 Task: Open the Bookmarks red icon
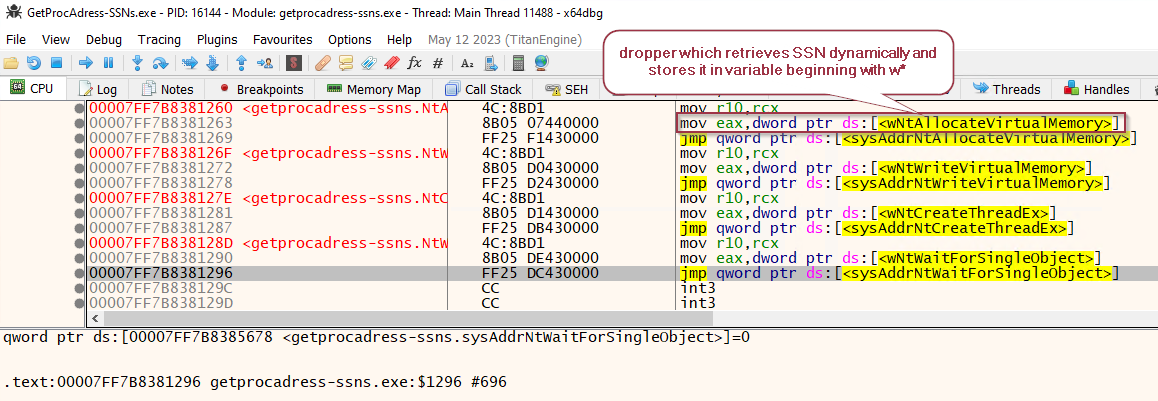[x=391, y=64]
